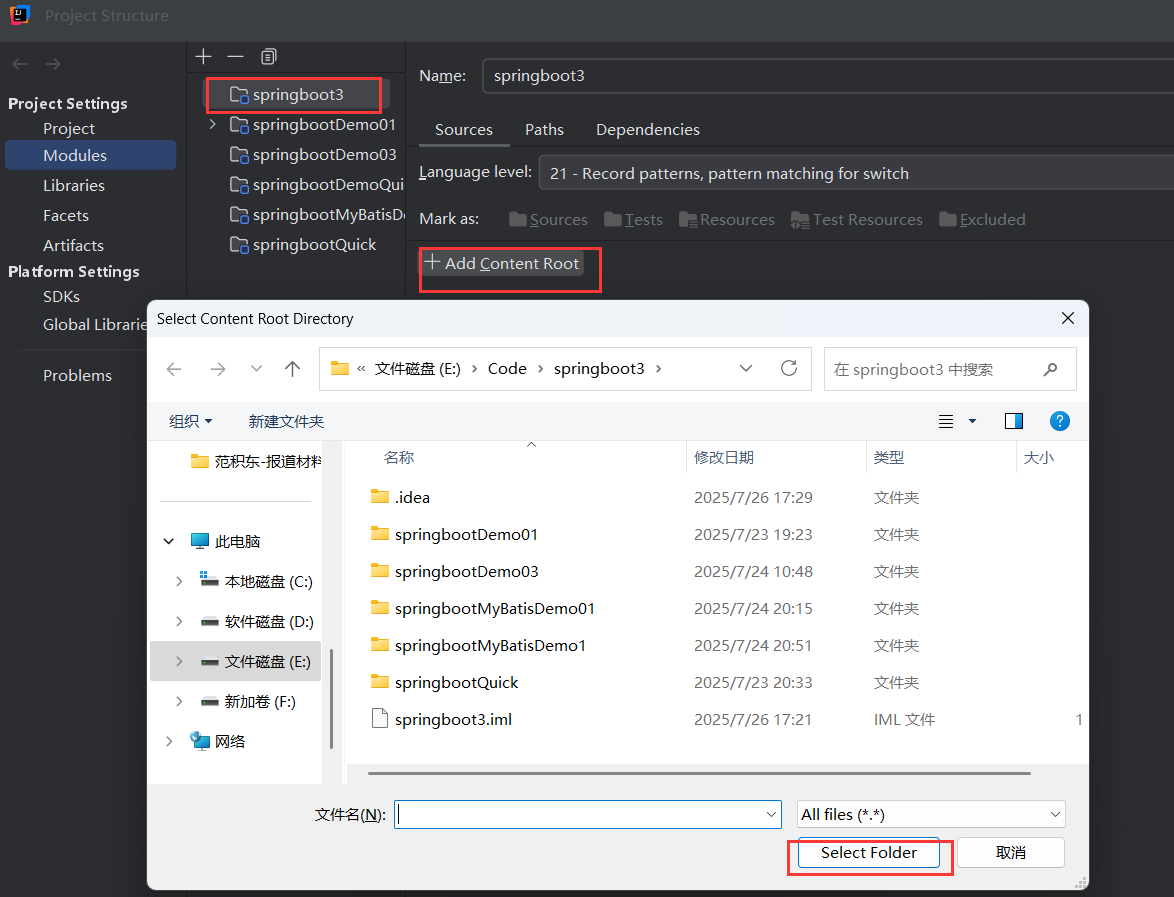Expand 新加卷 (F:) drive
1174x897 pixels.
point(179,702)
